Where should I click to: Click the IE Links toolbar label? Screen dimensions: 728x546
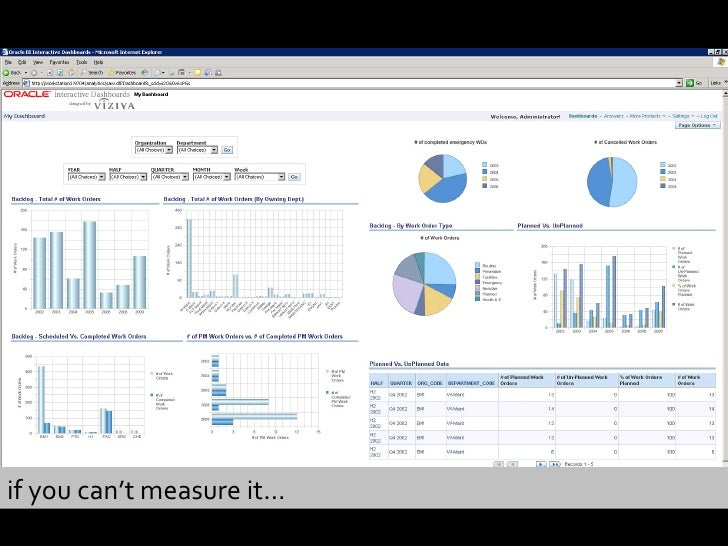coord(715,83)
